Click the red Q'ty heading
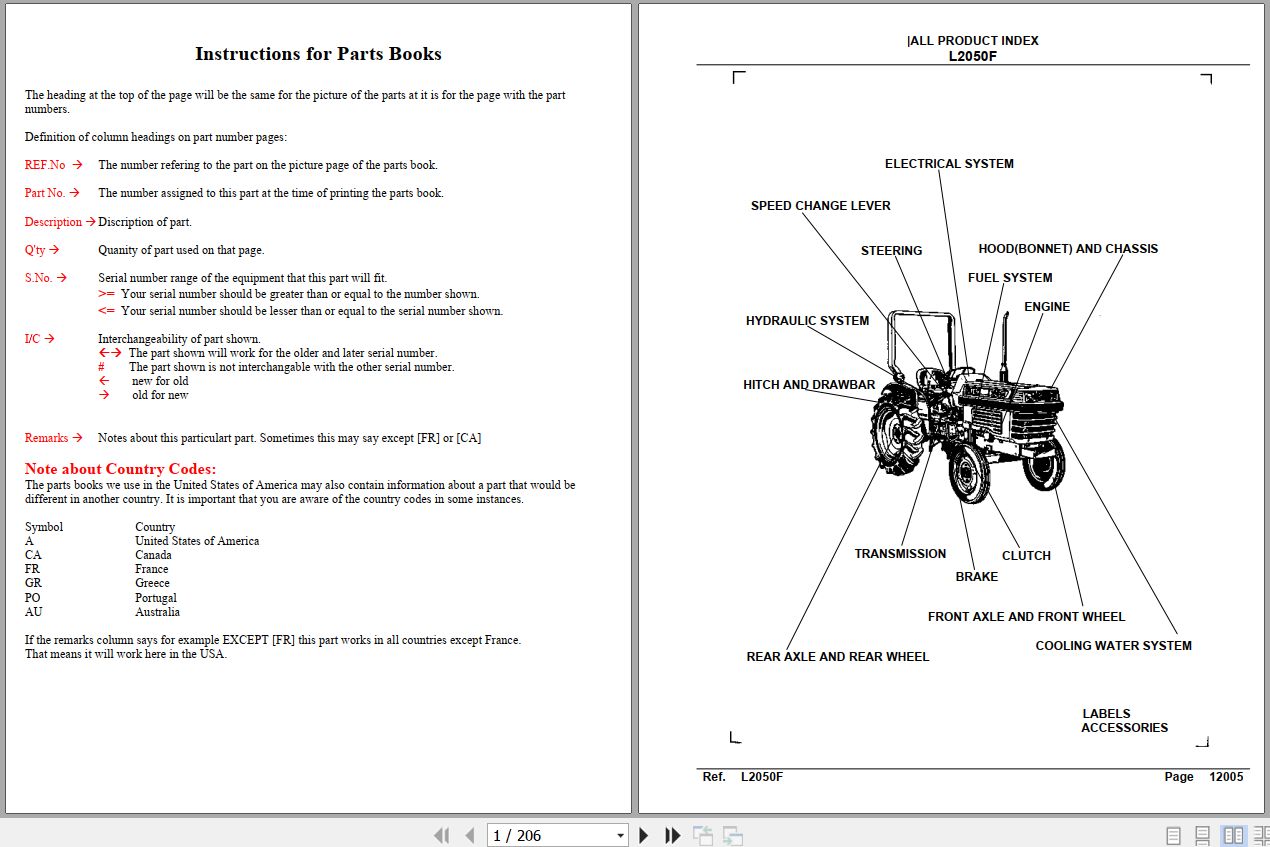 point(35,250)
